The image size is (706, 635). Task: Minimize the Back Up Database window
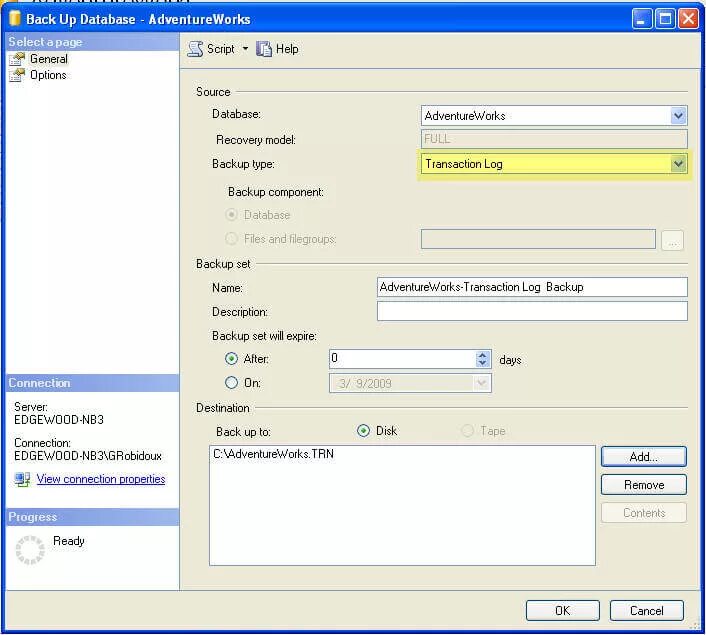(642, 19)
